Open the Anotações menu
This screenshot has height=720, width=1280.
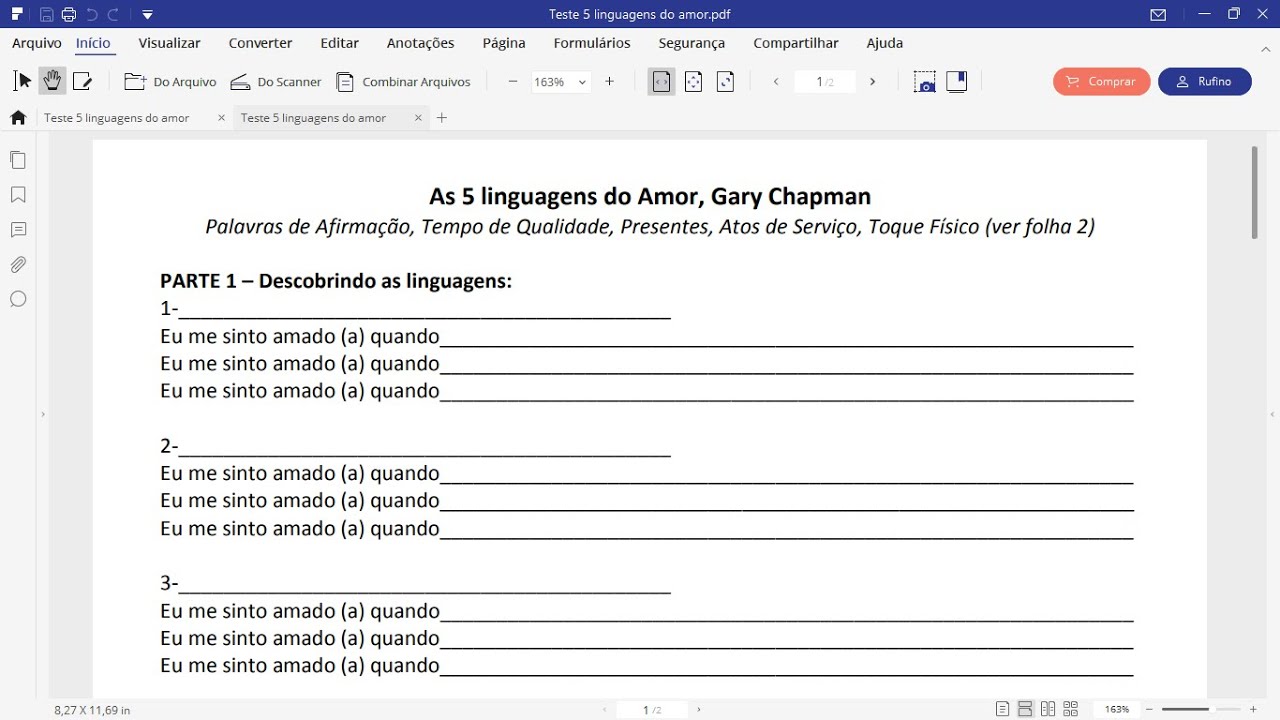coord(421,43)
